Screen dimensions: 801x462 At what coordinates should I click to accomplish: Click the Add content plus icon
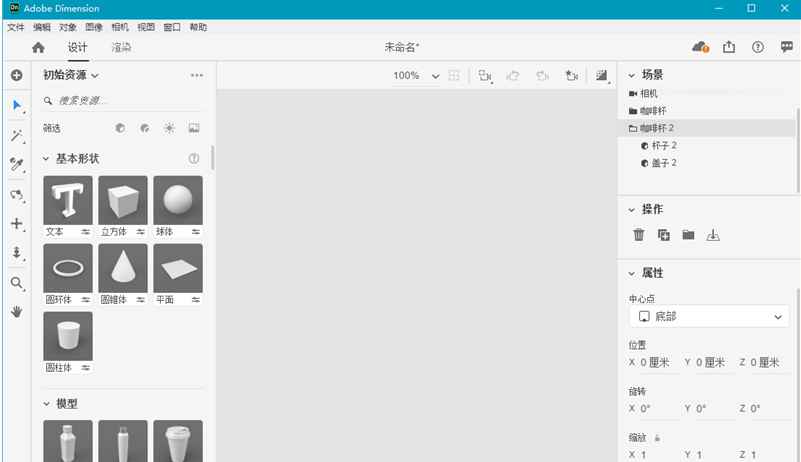pos(16,75)
